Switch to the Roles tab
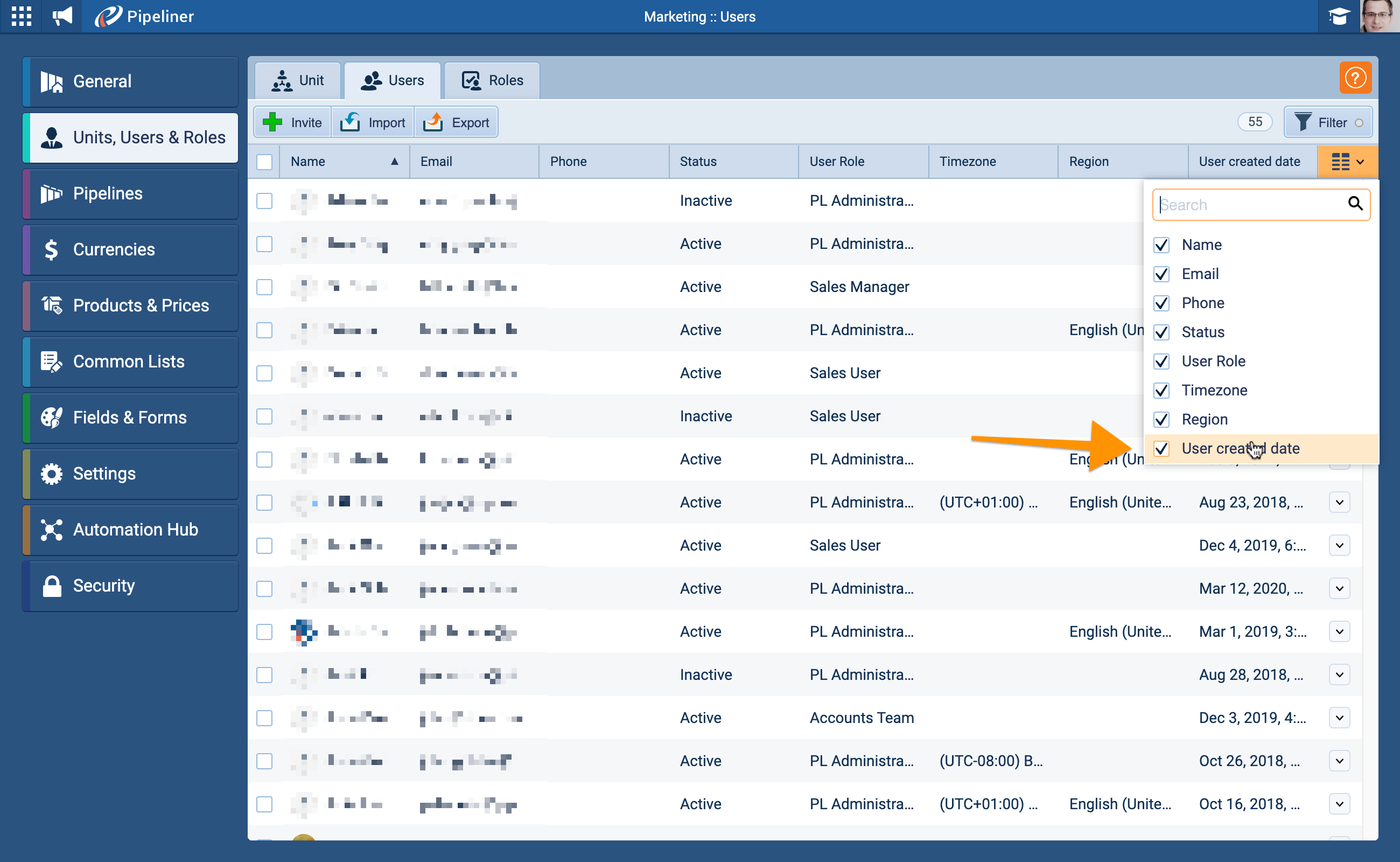The height and width of the screenshot is (862, 1400). tap(492, 80)
